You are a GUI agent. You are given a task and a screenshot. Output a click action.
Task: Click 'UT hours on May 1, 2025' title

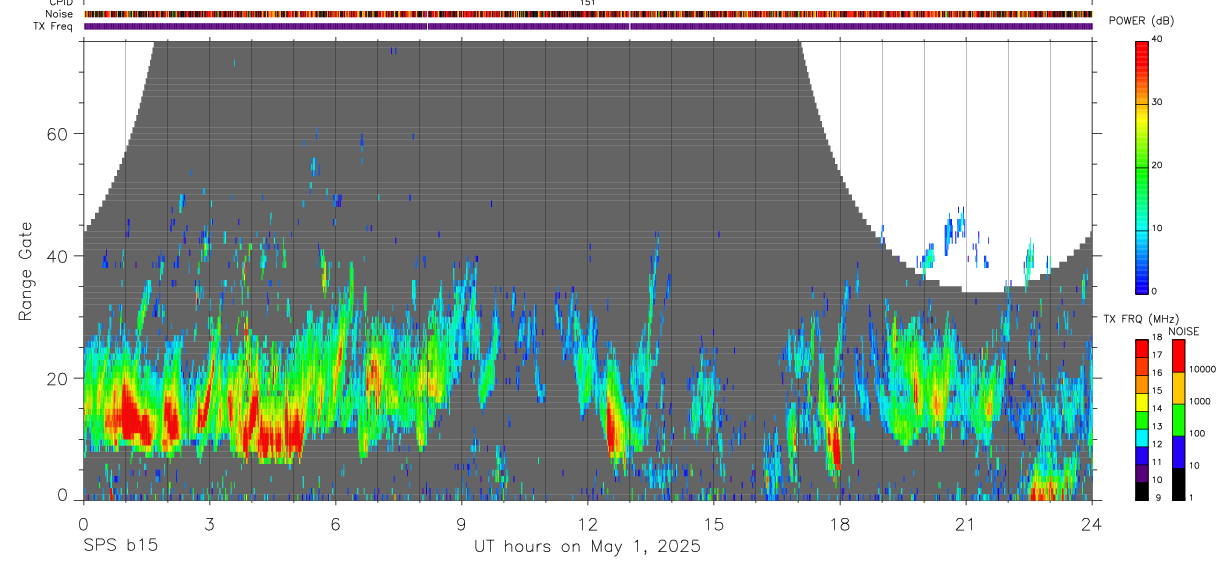(x=587, y=547)
